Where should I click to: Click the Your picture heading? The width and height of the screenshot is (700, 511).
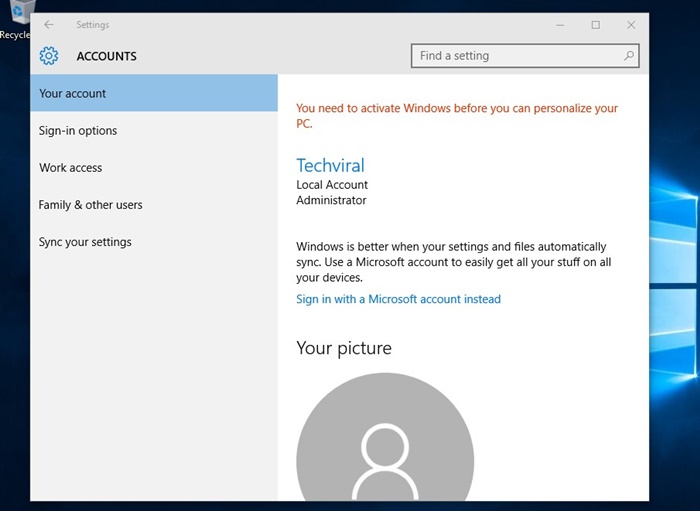pos(344,348)
